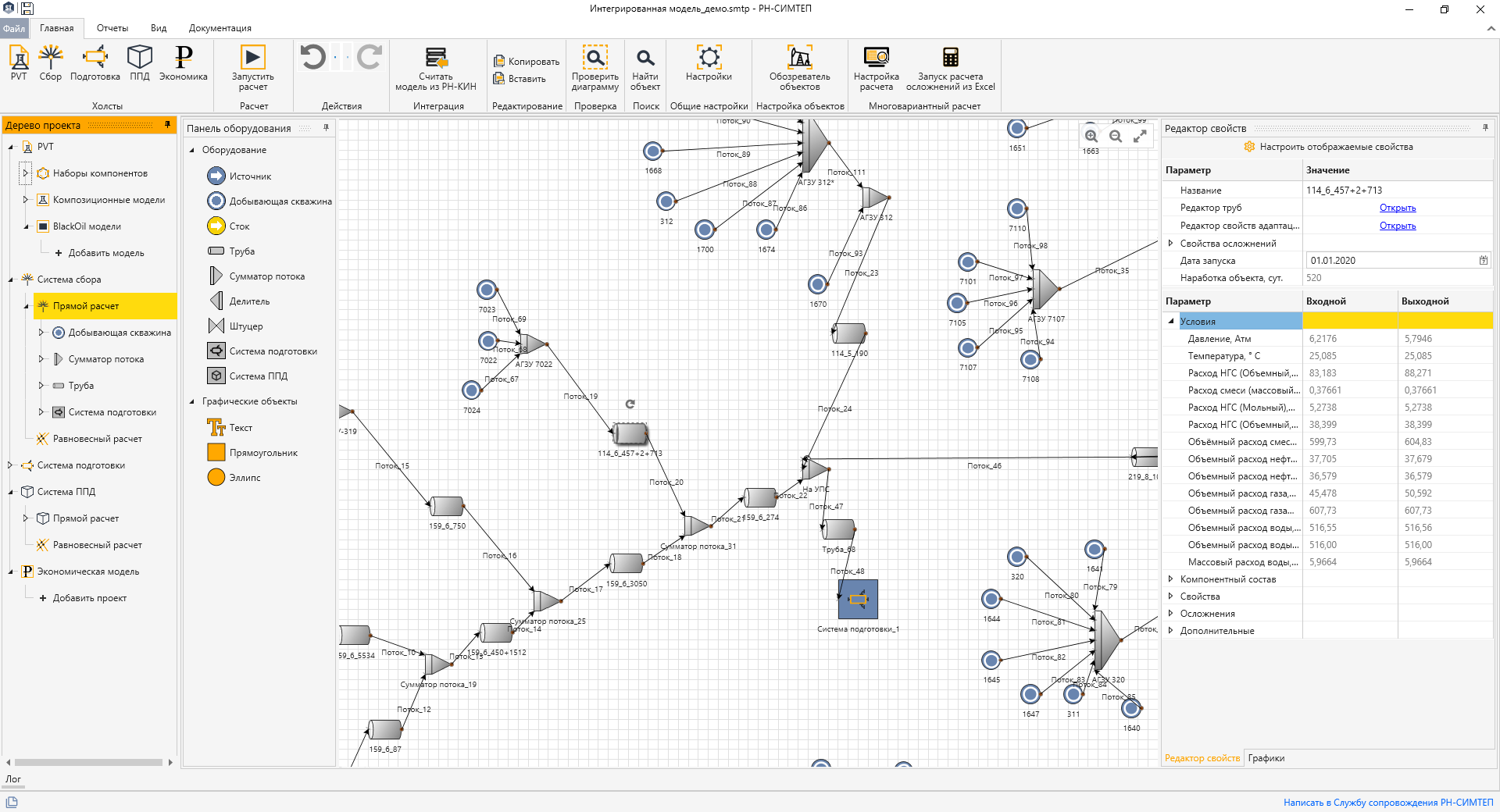Image resolution: width=1500 pixels, height=812 pixels.
Task: Select Редактор свойств bottom tab
Action: point(1202,758)
